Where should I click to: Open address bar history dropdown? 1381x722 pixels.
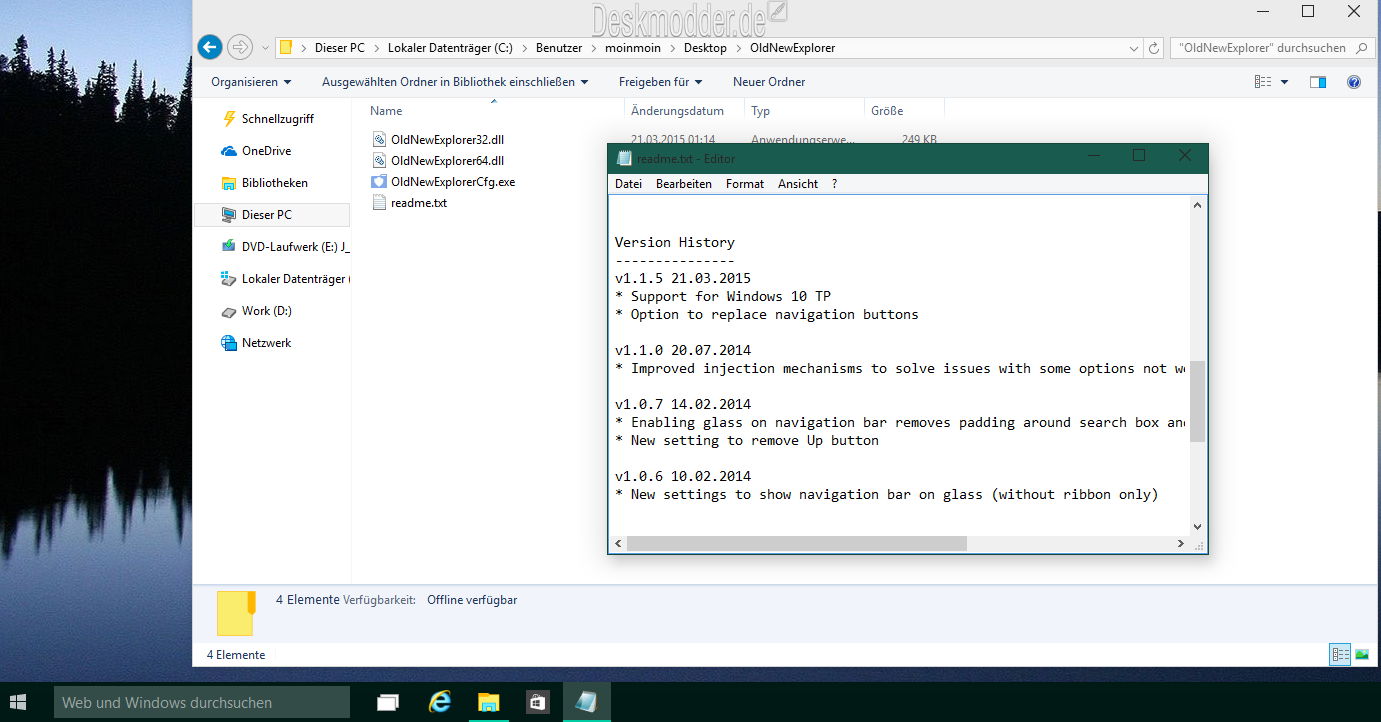click(1133, 48)
